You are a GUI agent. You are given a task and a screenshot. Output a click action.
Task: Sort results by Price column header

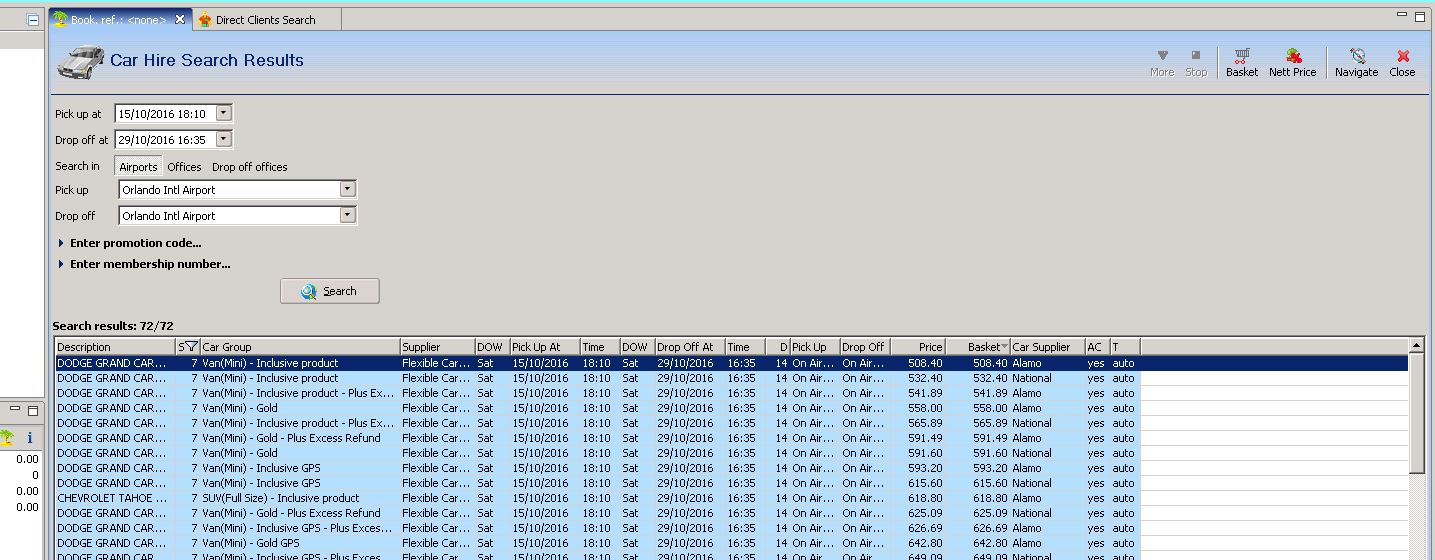918,347
